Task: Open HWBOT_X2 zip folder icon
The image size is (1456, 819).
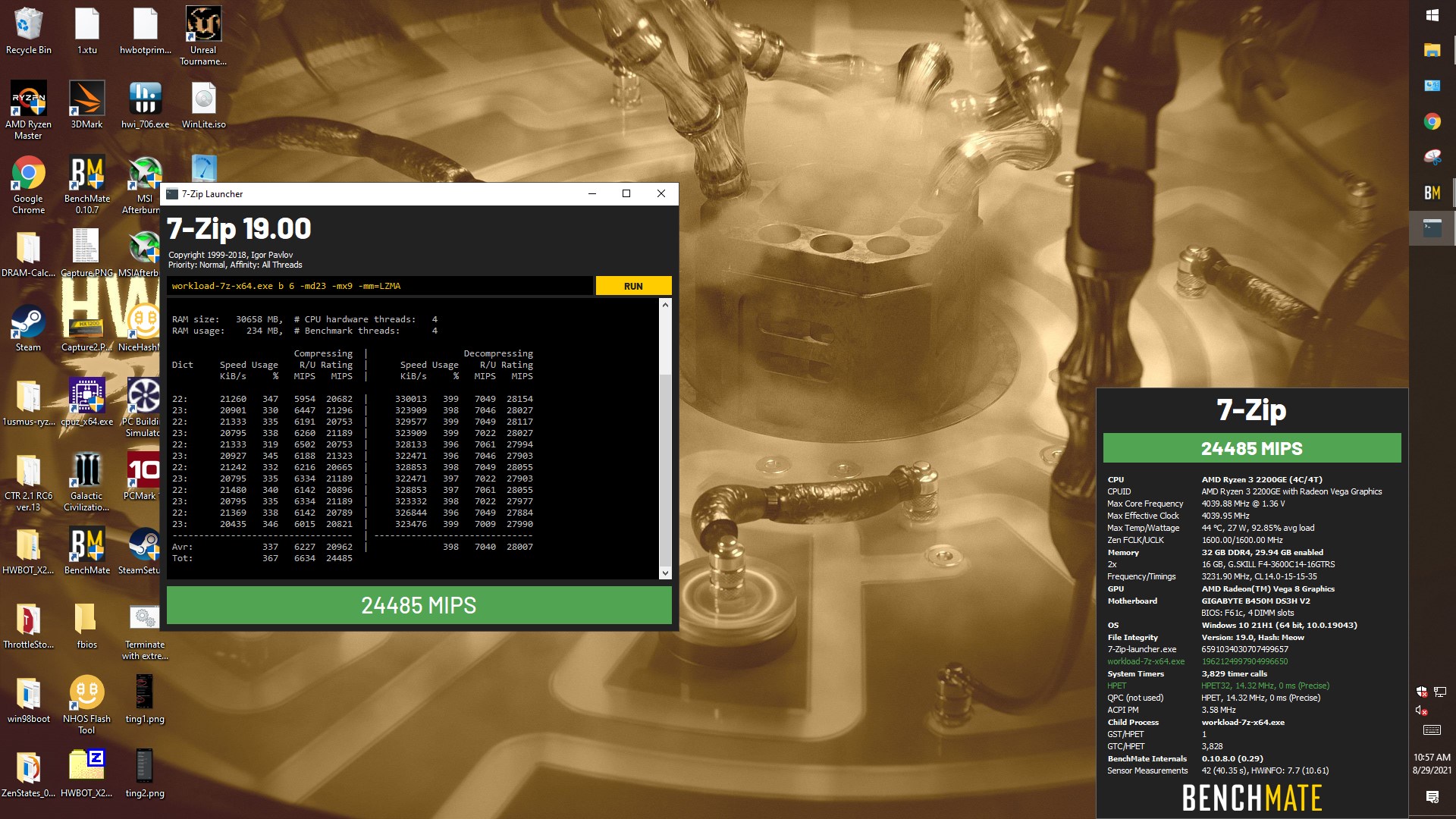Action: pos(86,774)
